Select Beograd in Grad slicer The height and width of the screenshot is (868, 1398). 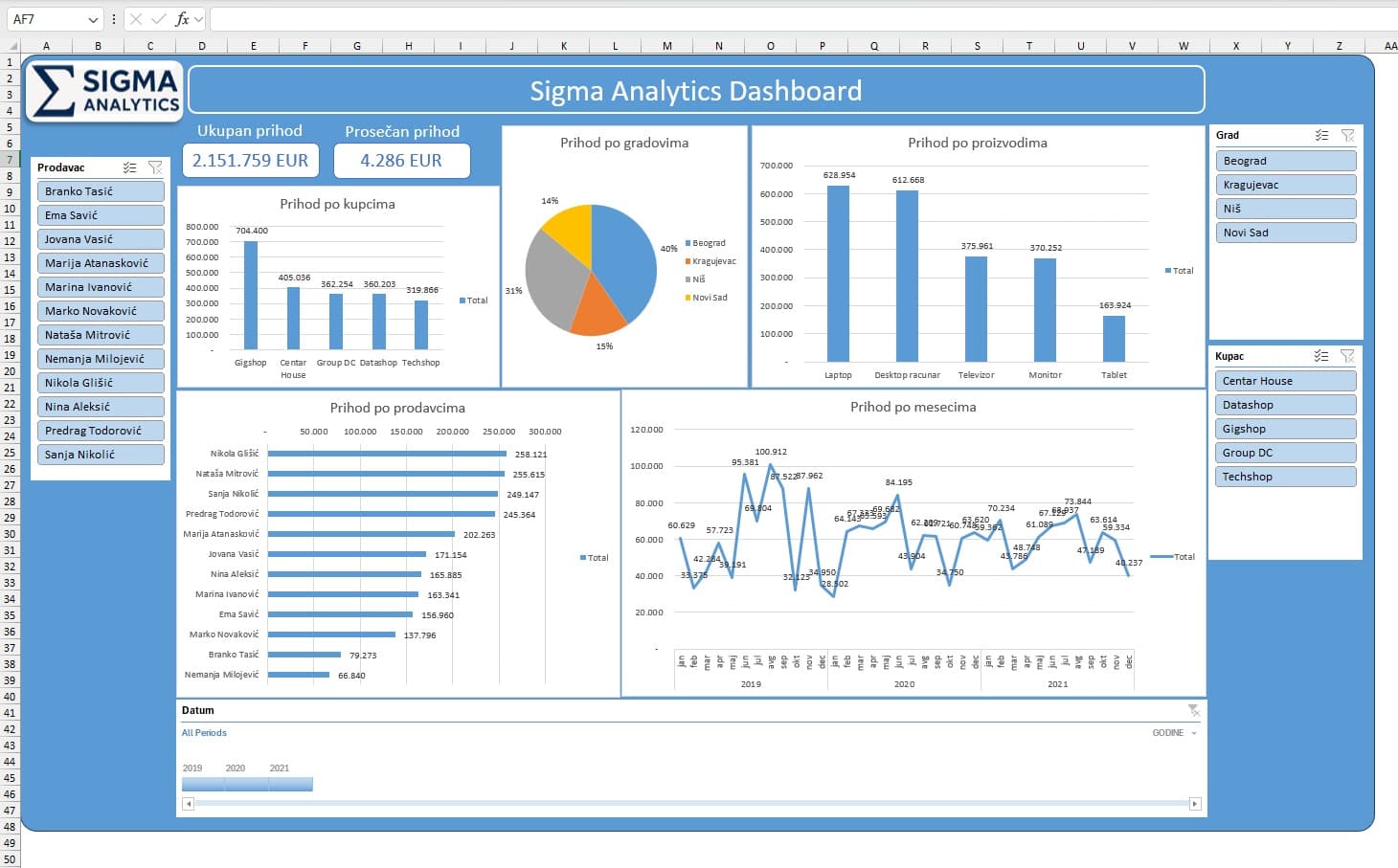[1285, 161]
